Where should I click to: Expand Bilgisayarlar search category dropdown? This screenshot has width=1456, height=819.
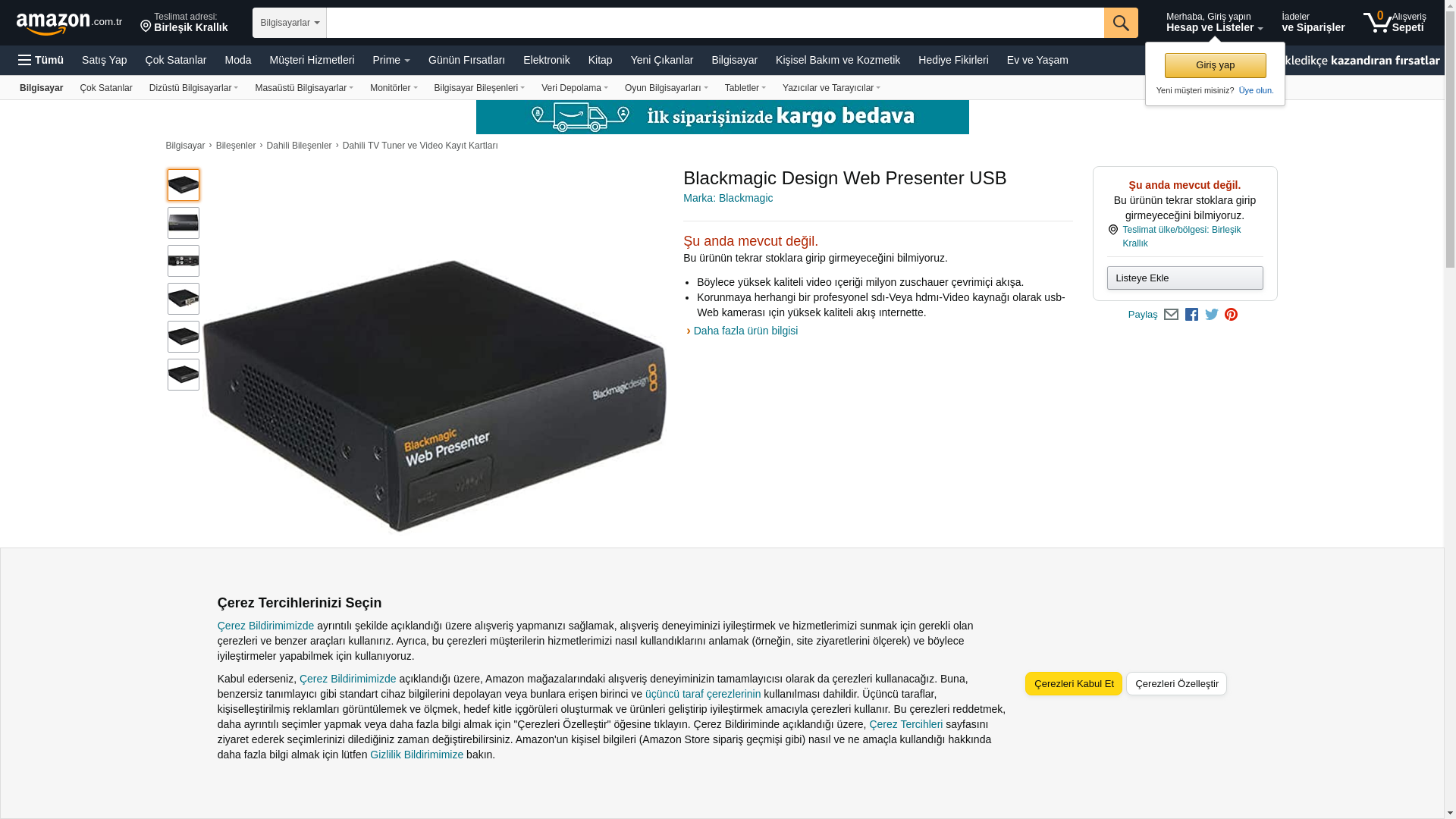(x=290, y=23)
